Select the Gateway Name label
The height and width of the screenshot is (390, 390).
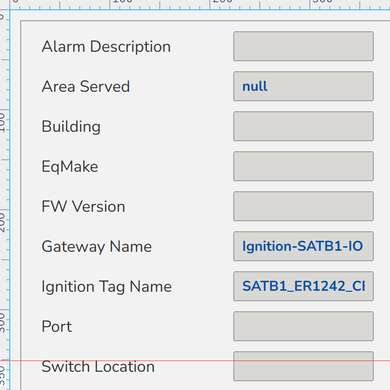click(97, 247)
